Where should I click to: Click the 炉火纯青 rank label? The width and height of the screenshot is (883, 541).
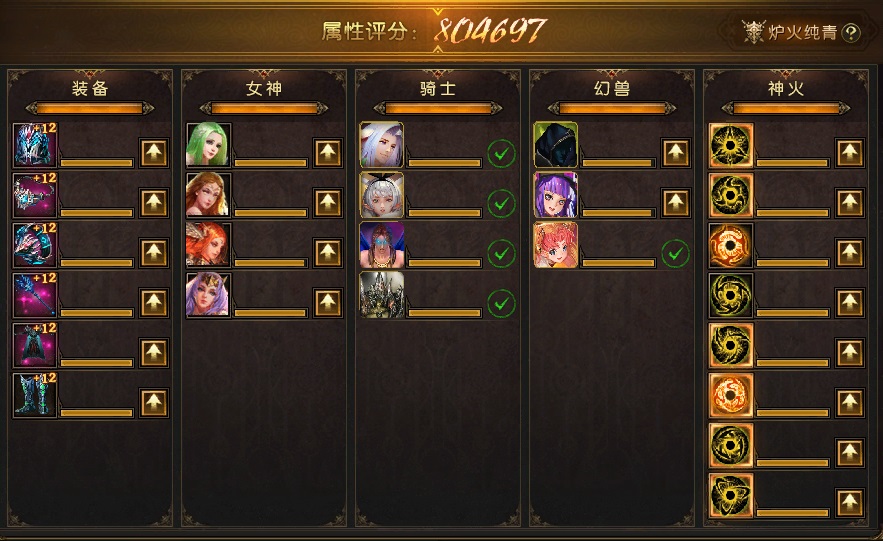802,33
